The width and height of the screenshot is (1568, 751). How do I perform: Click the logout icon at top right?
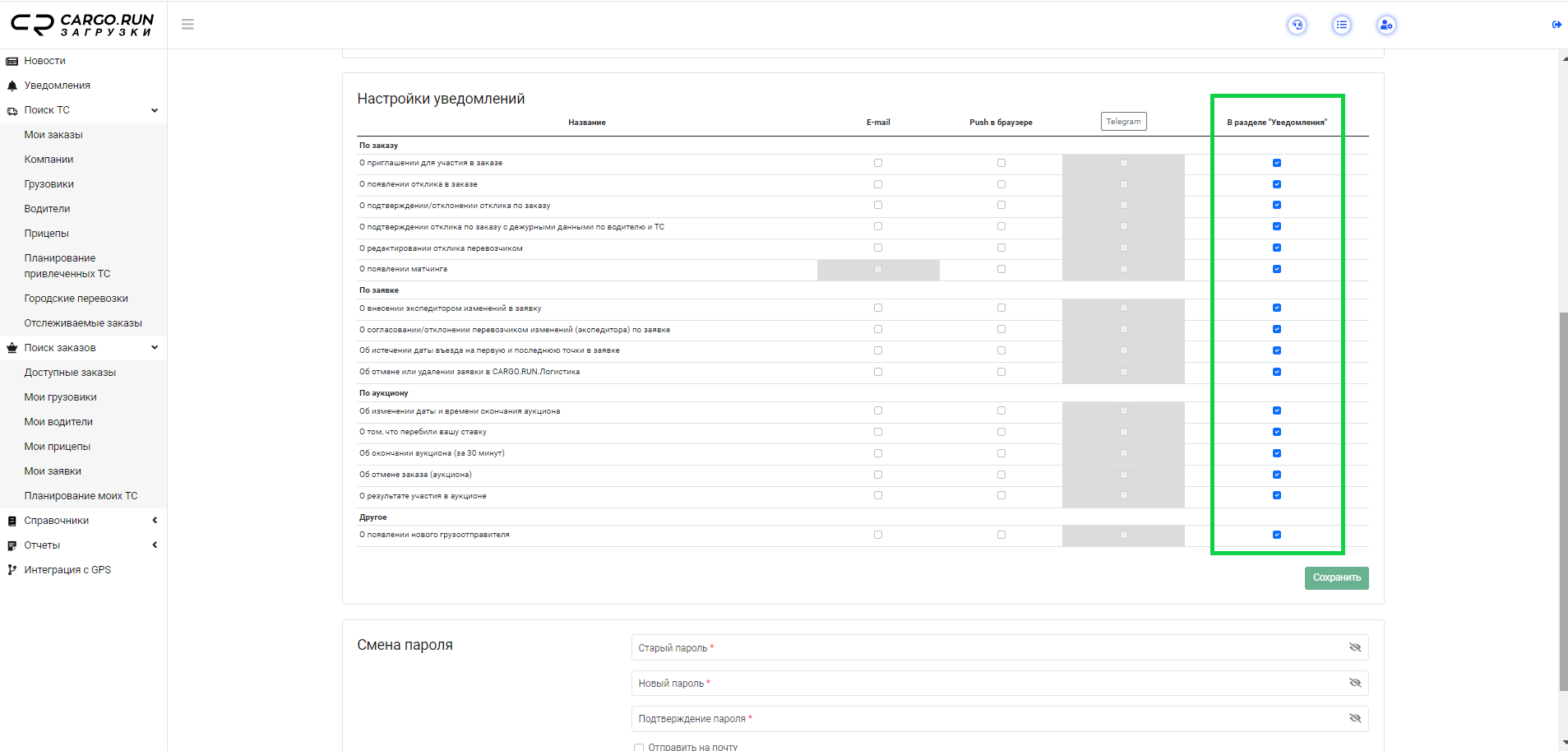(1556, 25)
